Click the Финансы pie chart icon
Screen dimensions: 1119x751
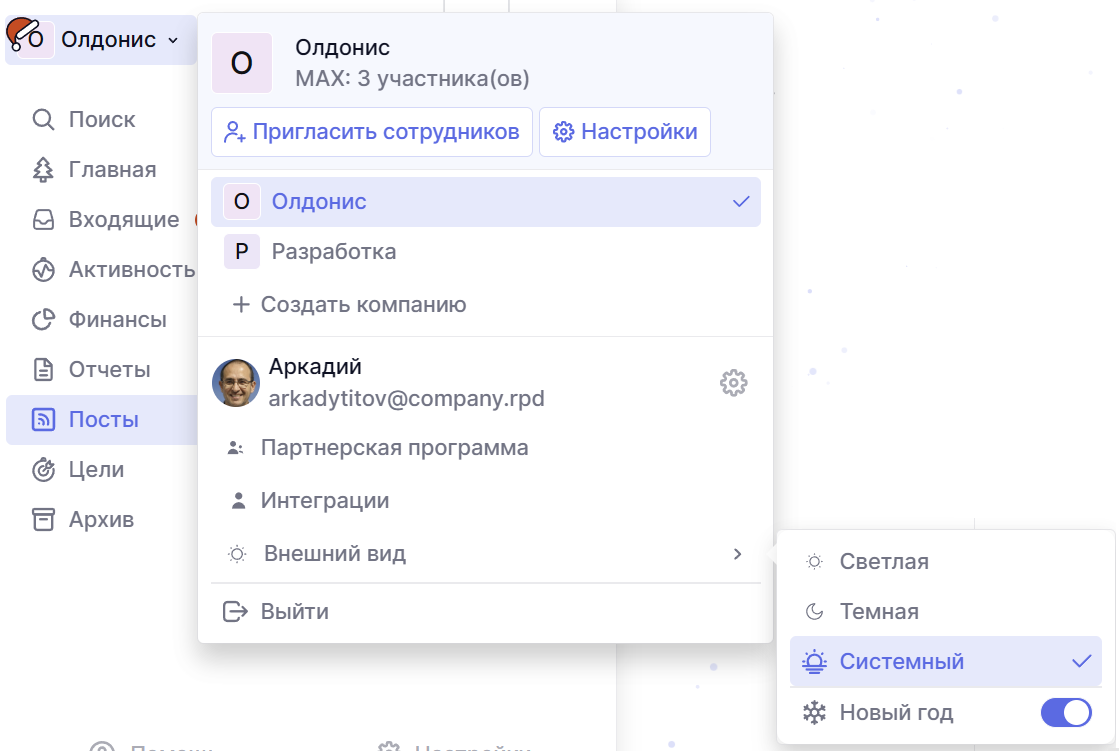[x=43, y=320]
